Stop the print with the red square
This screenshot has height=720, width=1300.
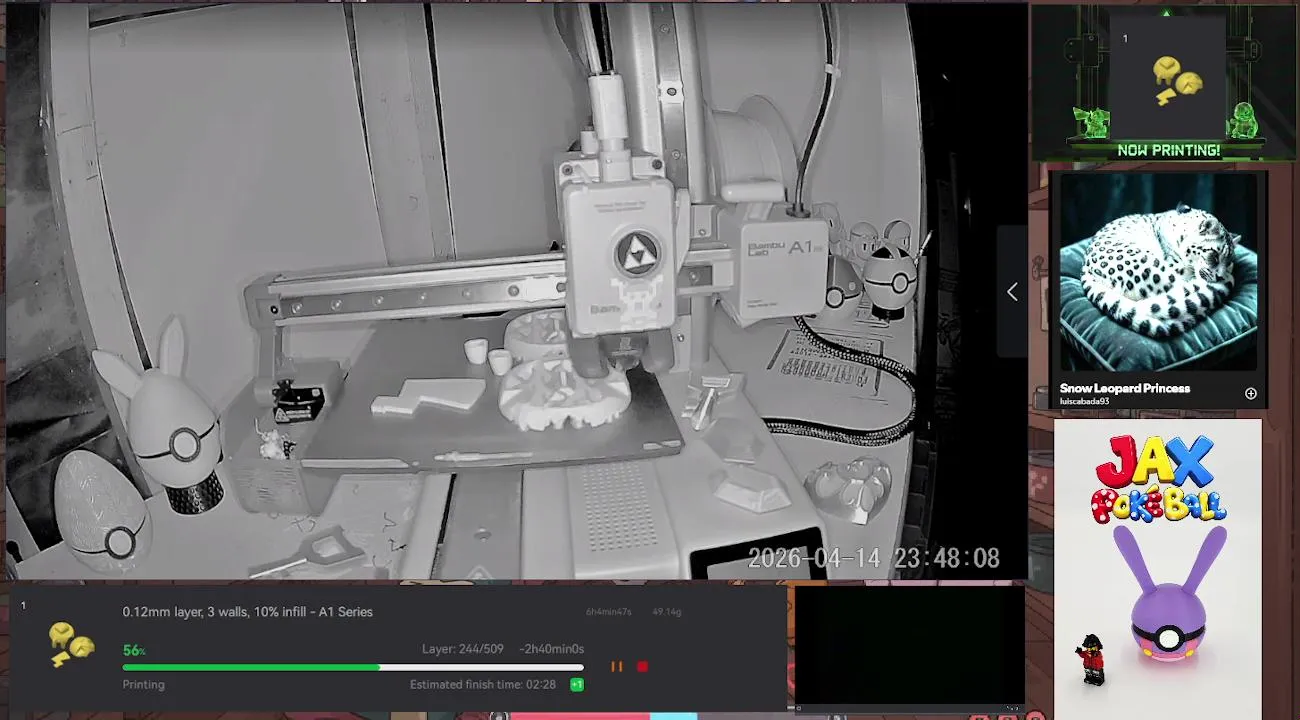(642, 666)
